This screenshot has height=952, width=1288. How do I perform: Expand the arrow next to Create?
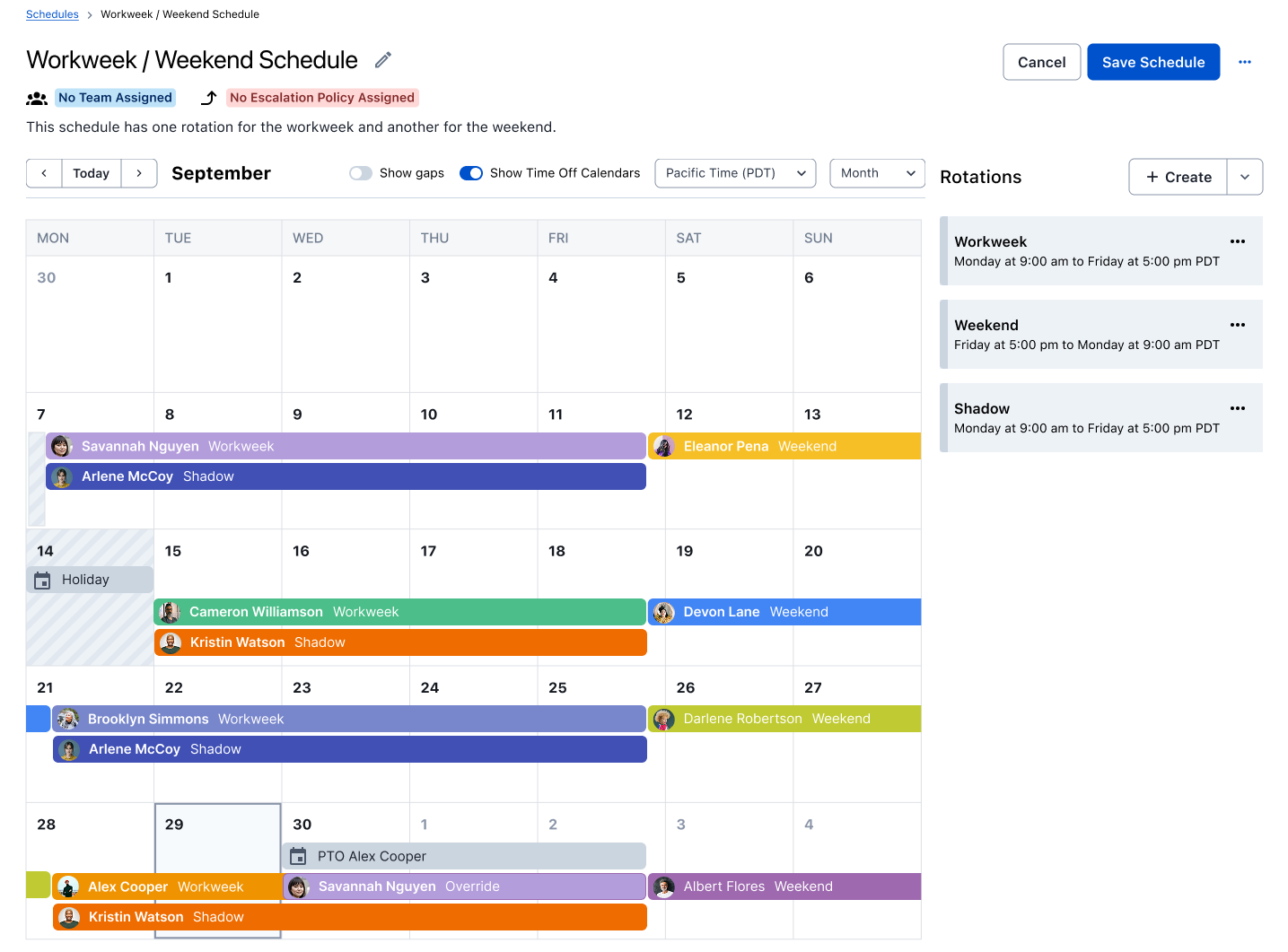[1244, 177]
